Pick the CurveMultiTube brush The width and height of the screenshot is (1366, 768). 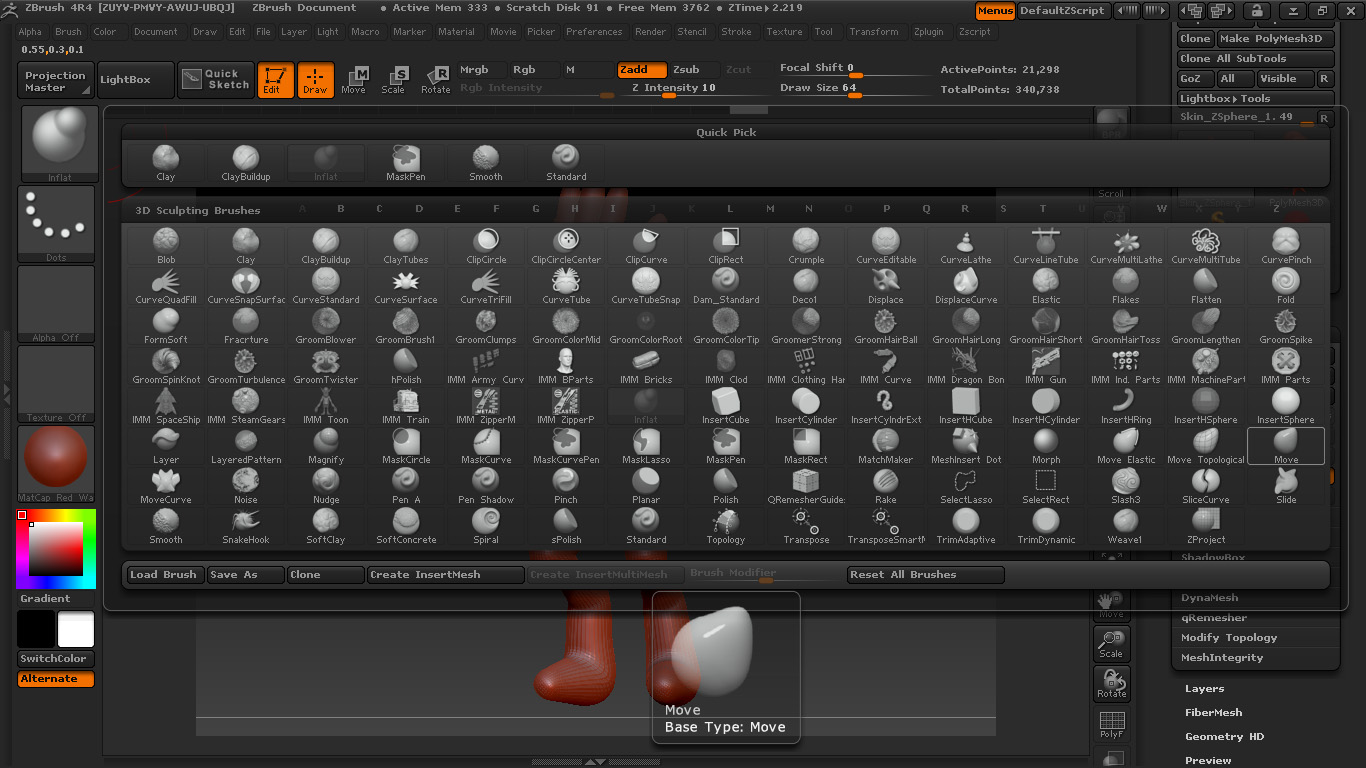tap(1206, 246)
